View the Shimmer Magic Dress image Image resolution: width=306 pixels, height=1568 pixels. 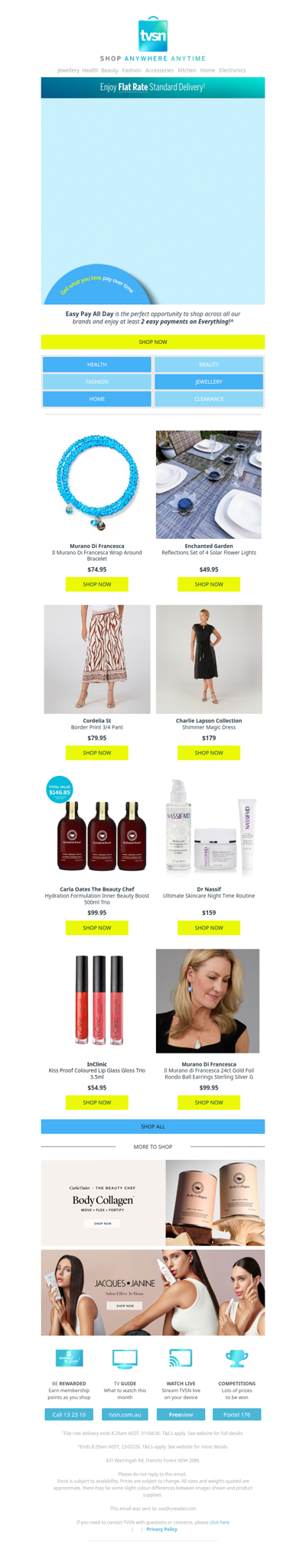coord(209,659)
